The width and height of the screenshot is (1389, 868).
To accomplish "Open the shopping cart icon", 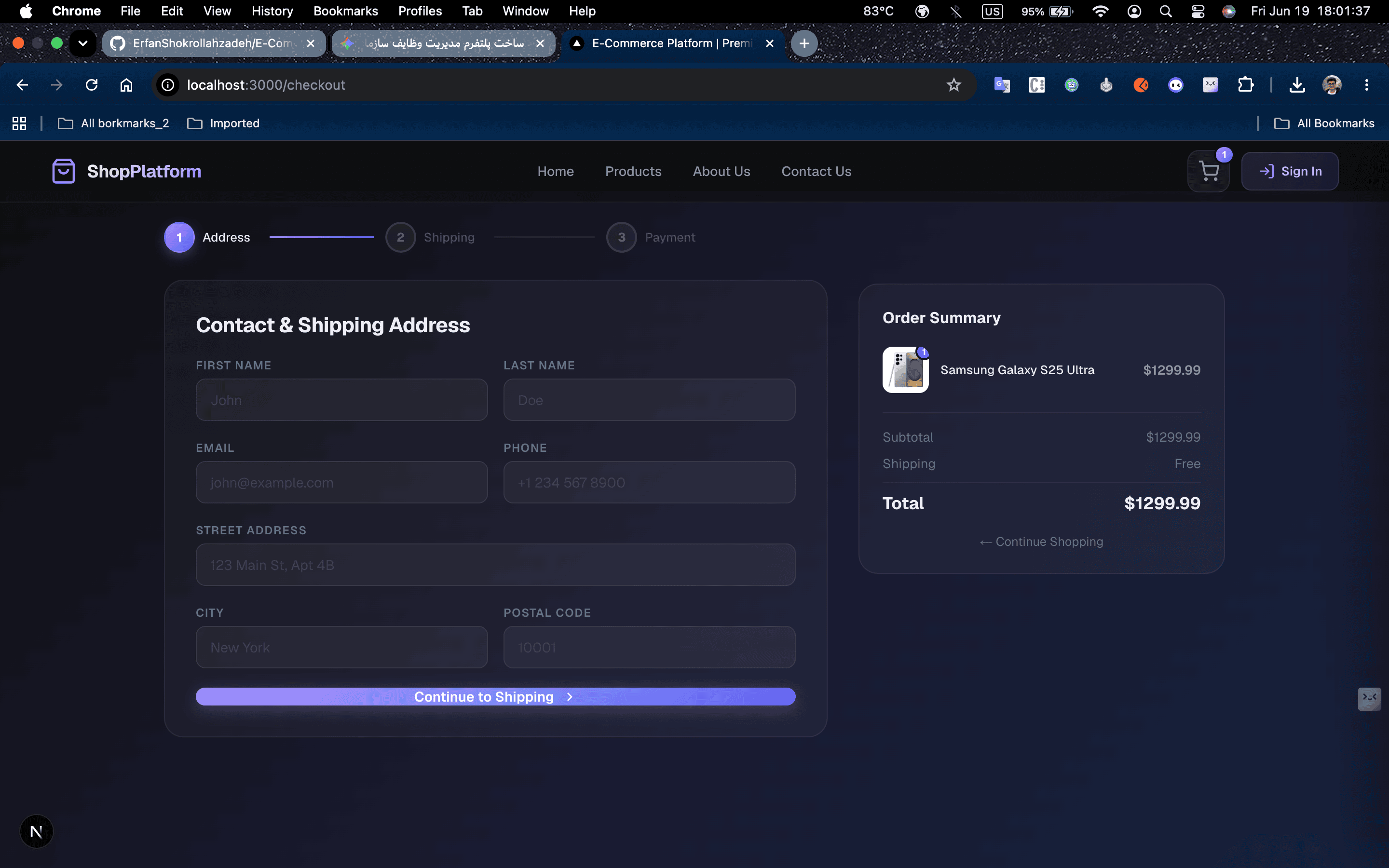I will point(1208,171).
